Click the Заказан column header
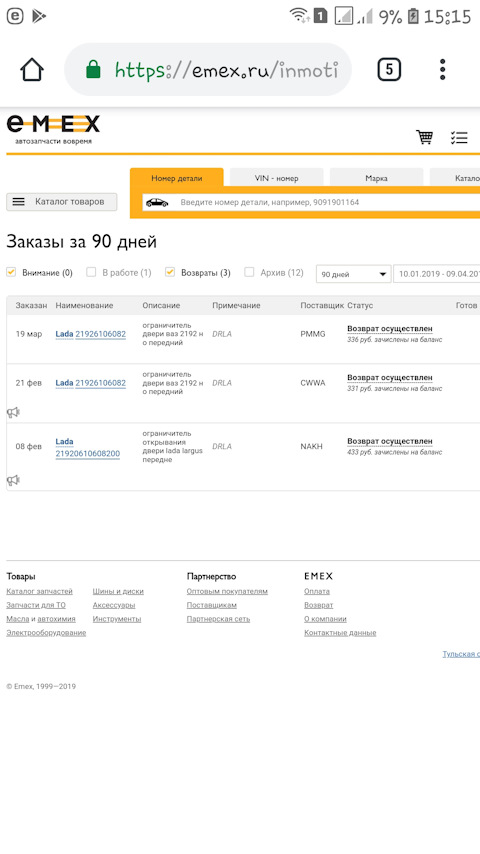The image size is (480, 854). click(x=31, y=306)
